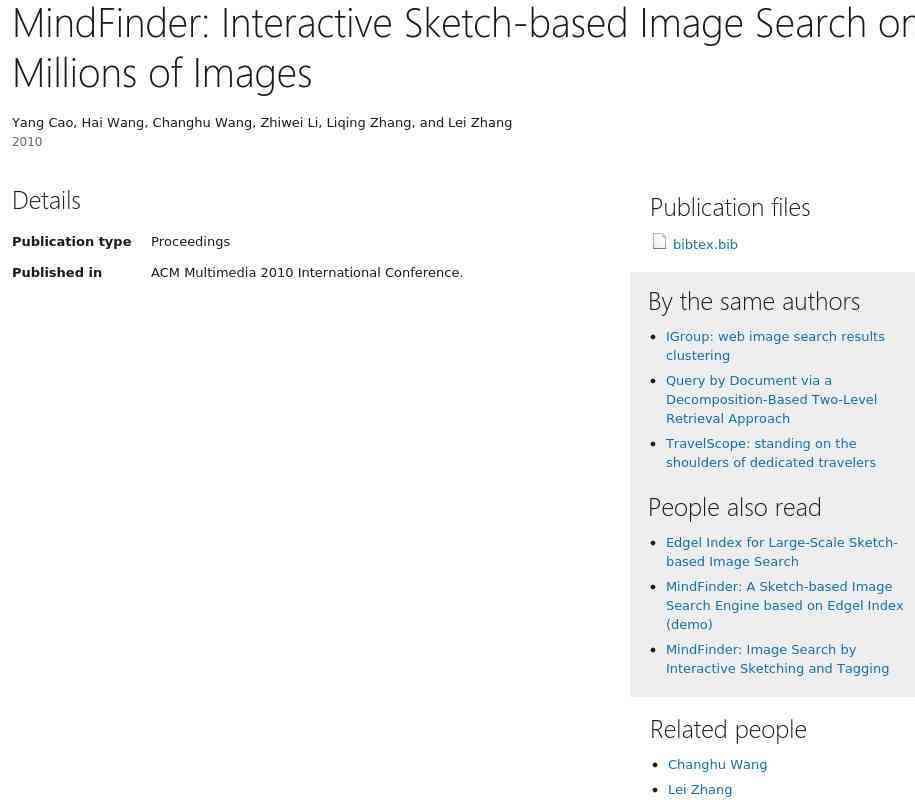Click the author names line
915x800 pixels.
point(262,123)
